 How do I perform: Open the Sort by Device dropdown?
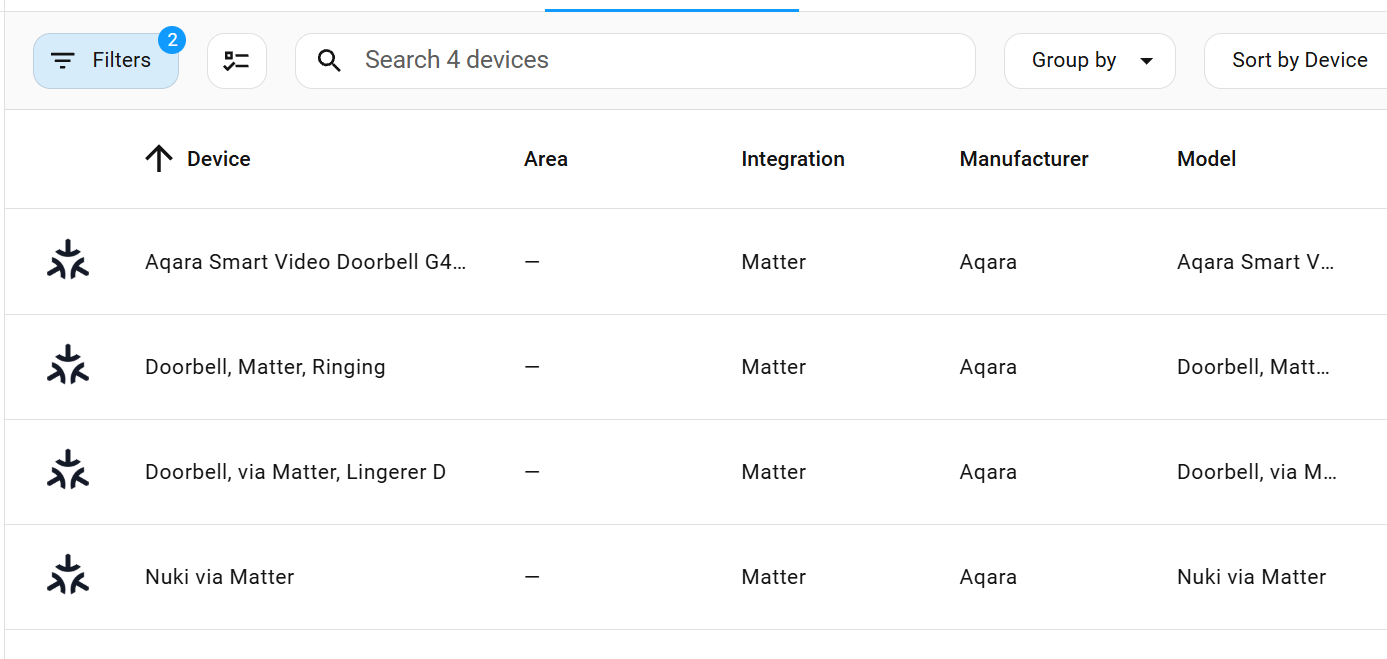1298,61
